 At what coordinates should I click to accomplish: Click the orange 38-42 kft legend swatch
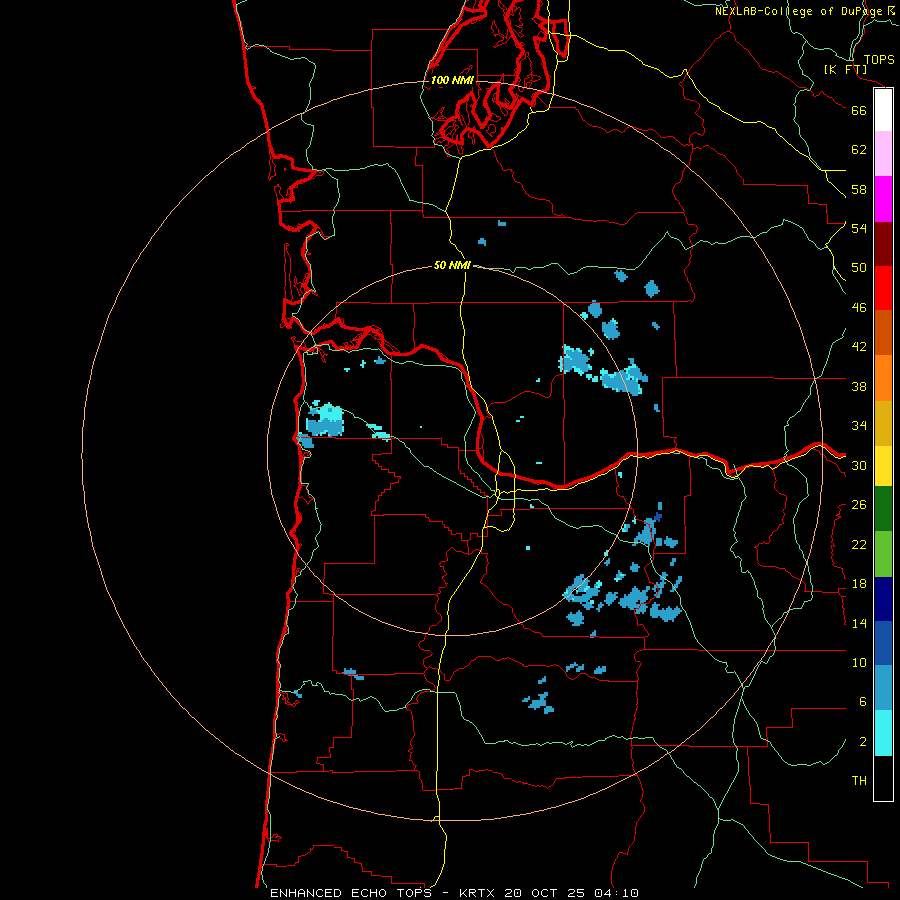[883, 378]
